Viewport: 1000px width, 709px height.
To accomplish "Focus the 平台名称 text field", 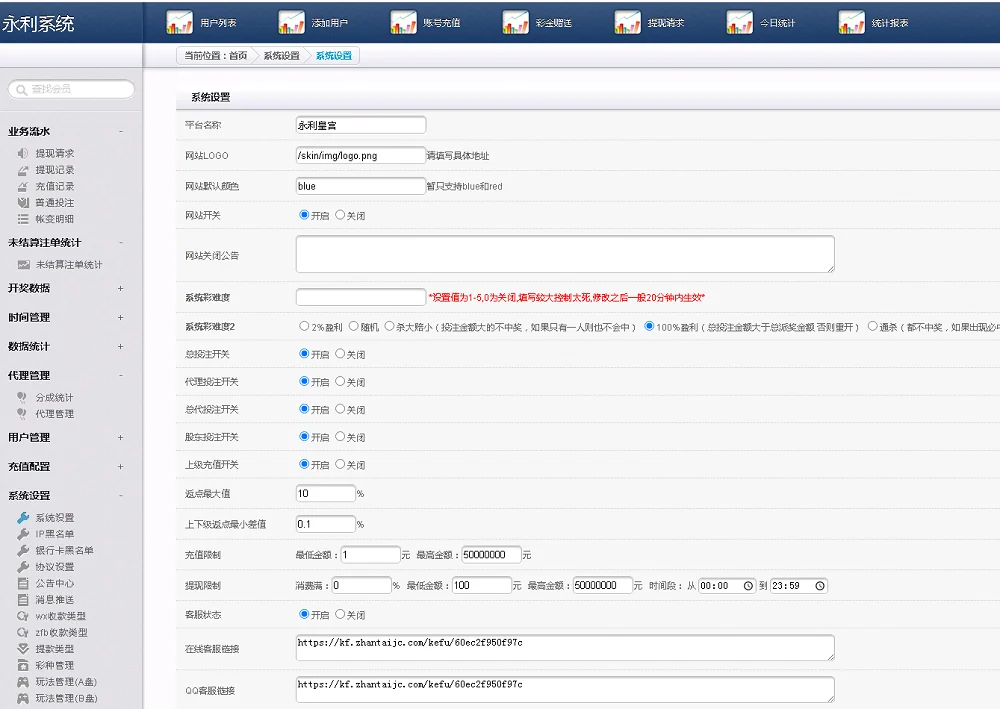I will click(x=361, y=125).
